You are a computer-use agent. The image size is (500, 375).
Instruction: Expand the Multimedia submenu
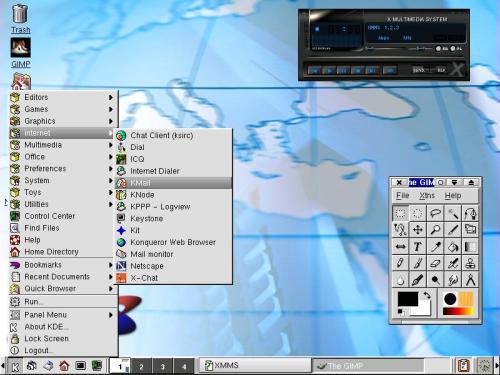(x=63, y=145)
